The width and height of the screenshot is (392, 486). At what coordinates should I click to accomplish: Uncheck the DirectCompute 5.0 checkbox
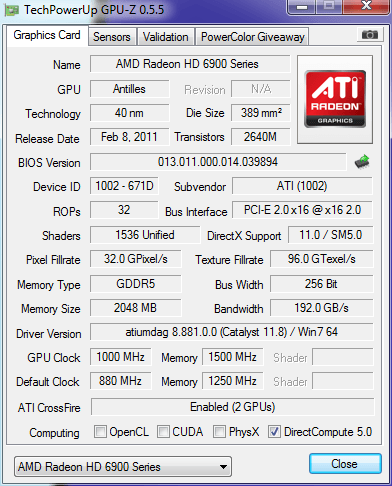tap(274, 431)
